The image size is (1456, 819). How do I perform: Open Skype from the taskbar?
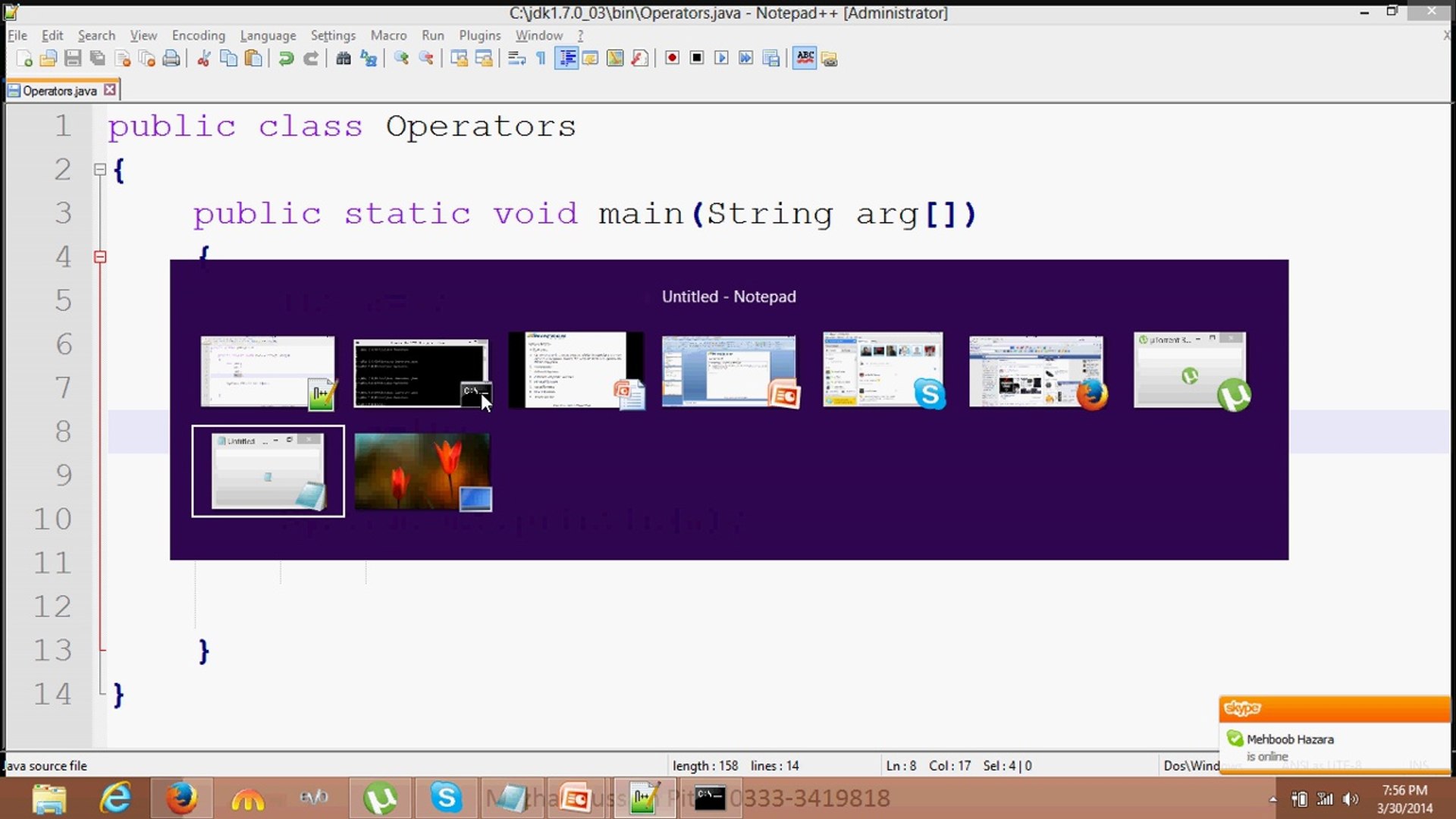click(x=446, y=798)
